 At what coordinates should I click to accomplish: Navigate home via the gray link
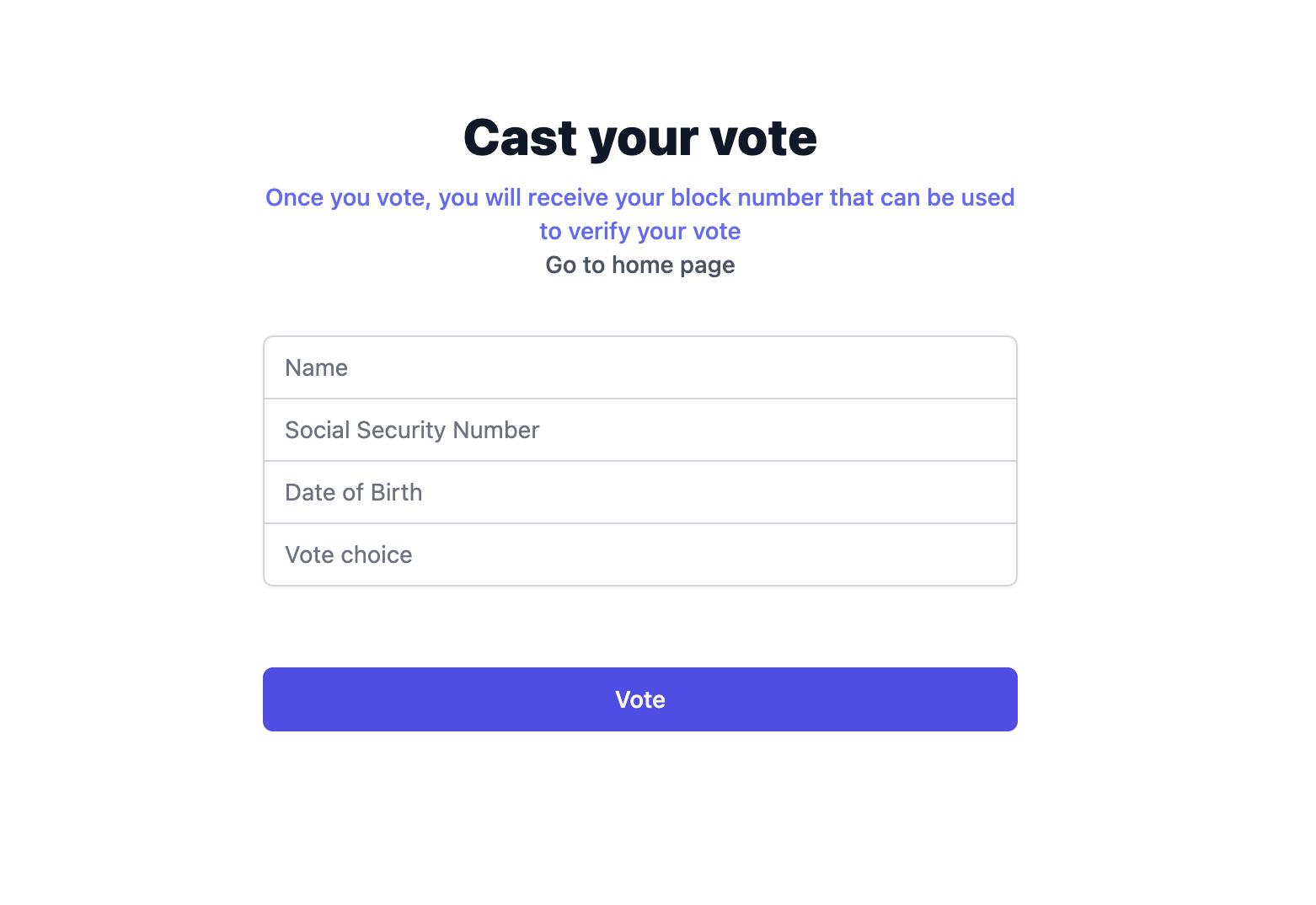coord(640,265)
